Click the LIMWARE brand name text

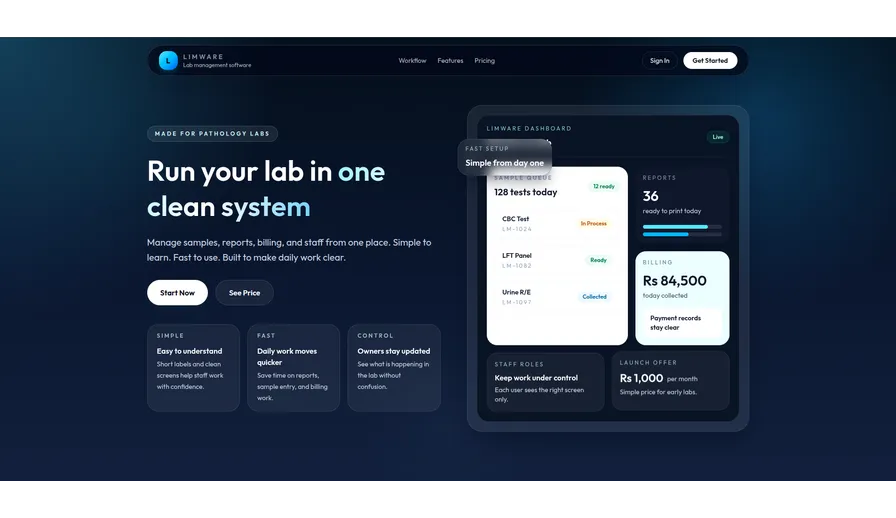point(203,57)
